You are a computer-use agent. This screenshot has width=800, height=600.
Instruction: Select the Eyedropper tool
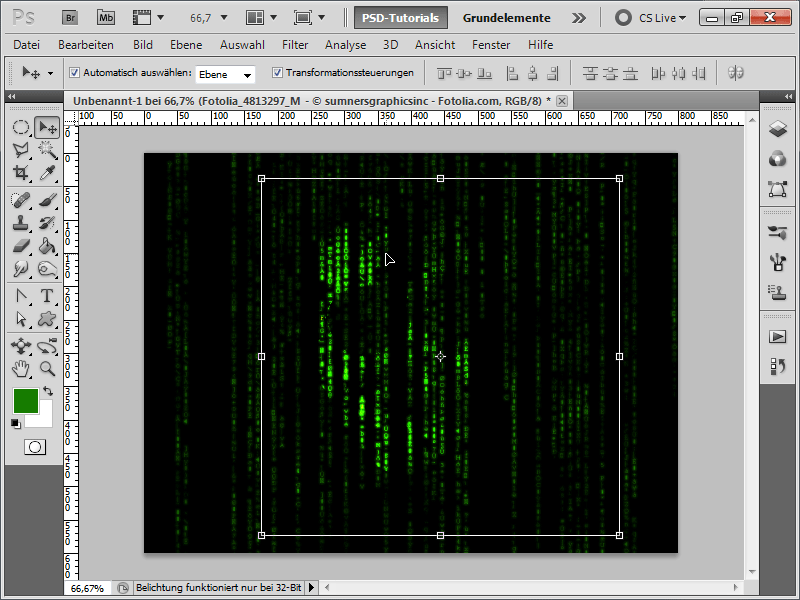pyautogui.click(x=47, y=172)
